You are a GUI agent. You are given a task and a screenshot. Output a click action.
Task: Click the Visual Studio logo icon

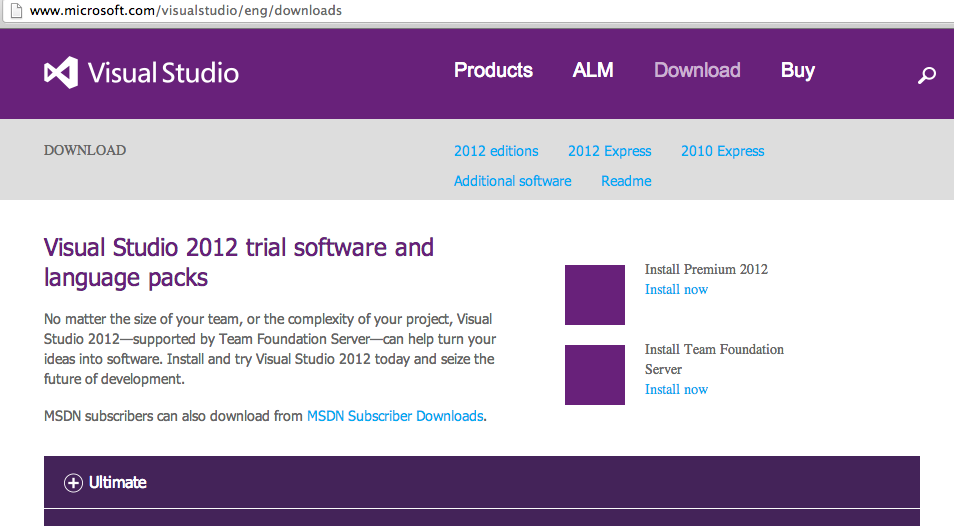point(61,72)
